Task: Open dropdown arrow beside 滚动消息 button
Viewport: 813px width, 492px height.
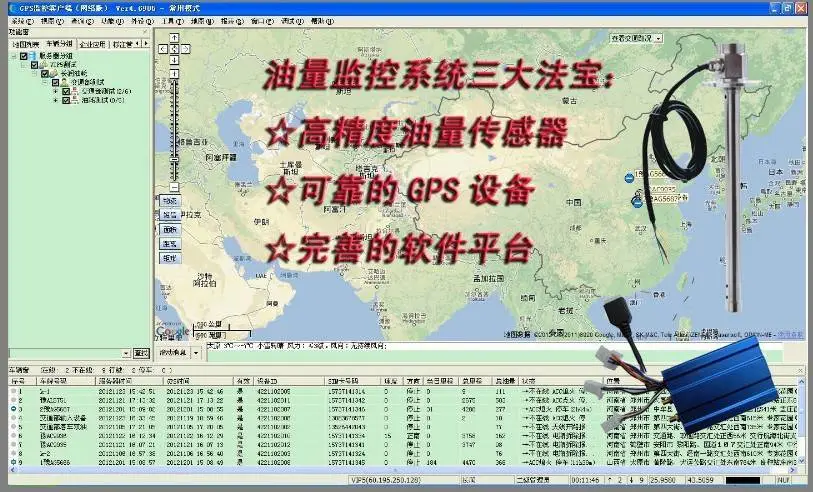Action: pyautogui.click(x=196, y=353)
